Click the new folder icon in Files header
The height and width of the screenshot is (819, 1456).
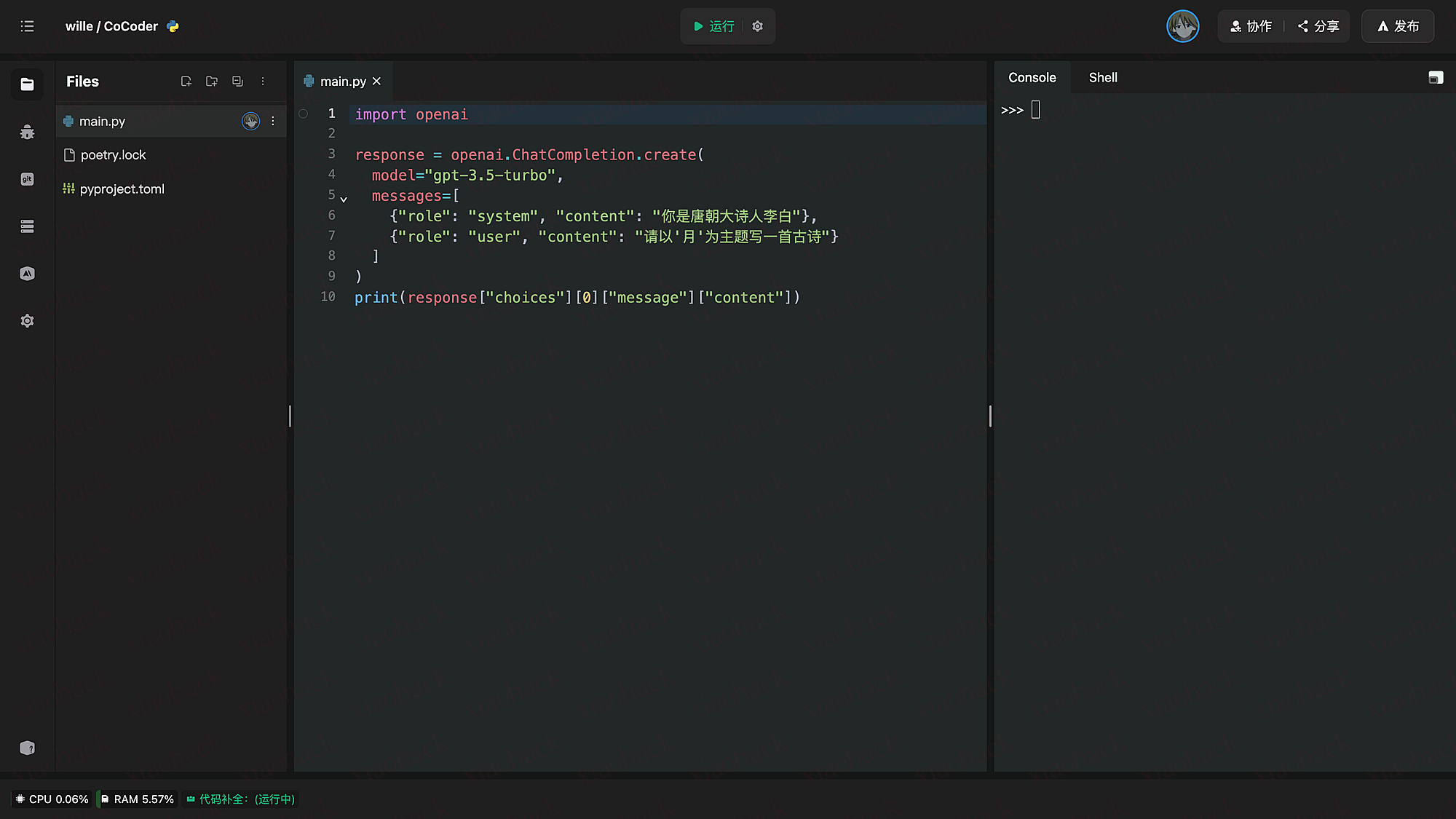coord(212,82)
